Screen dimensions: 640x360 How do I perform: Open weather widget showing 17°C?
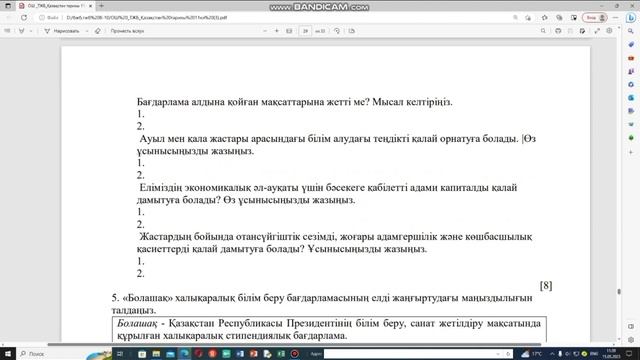pyautogui.click(x=531, y=353)
